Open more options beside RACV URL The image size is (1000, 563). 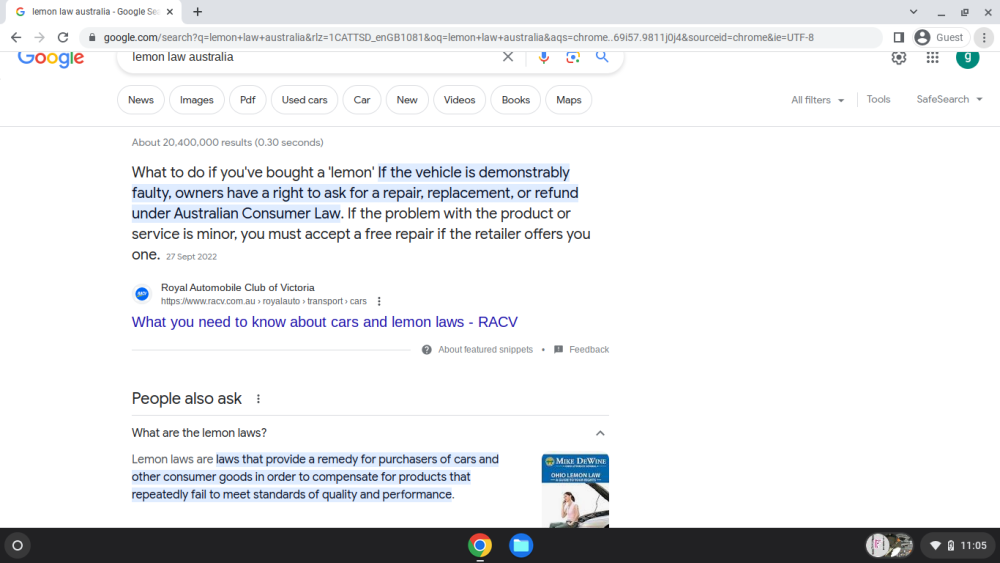[x=379, y=301]
